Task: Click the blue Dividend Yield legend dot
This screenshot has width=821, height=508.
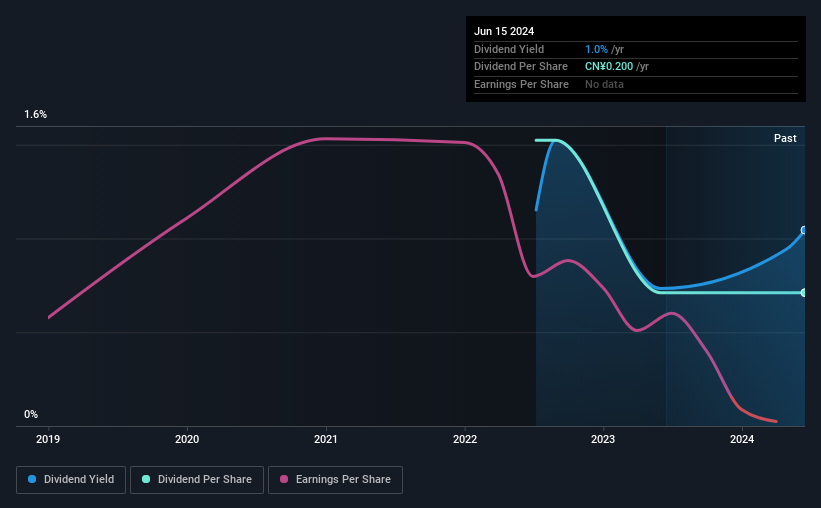Action: click(32, 479)
